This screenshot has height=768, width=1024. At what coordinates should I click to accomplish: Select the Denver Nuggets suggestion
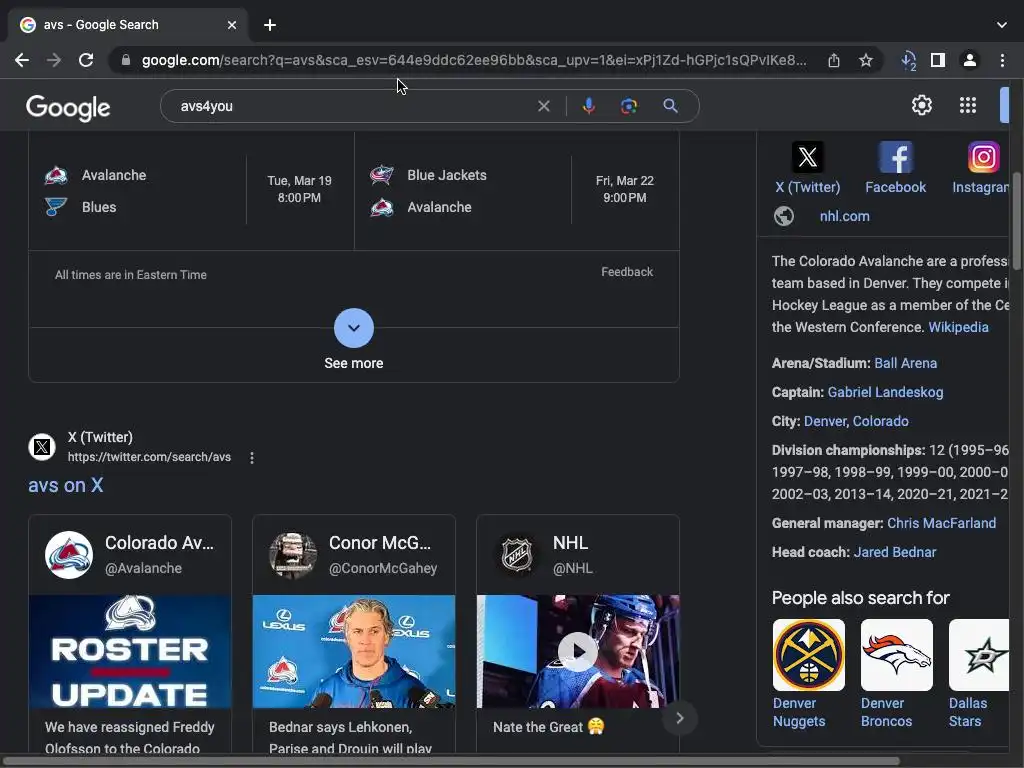tap(808, 674)
